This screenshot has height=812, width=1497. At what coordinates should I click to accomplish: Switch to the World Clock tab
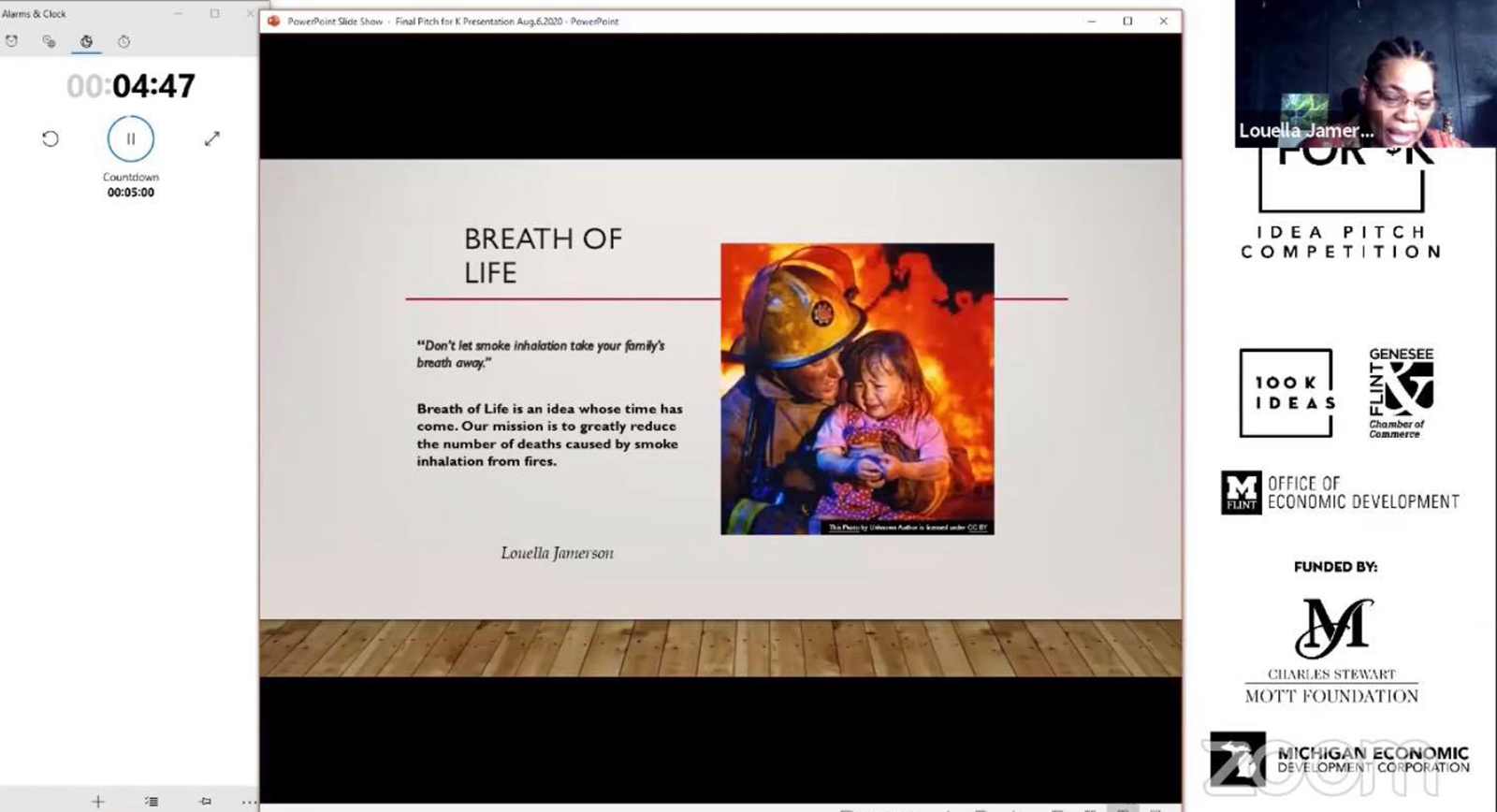[49, 41]
